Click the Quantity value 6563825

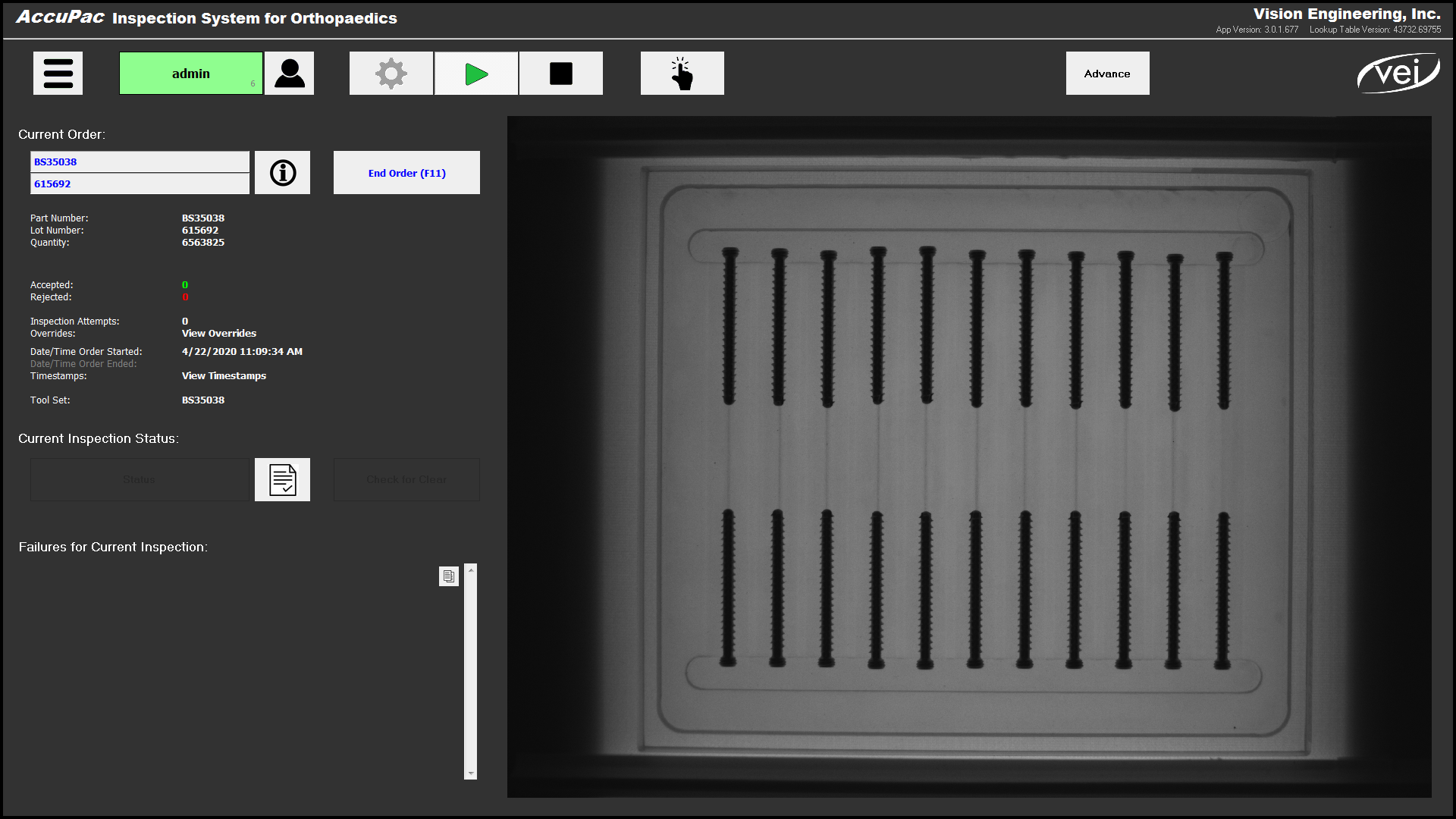[x=203, y=243]
